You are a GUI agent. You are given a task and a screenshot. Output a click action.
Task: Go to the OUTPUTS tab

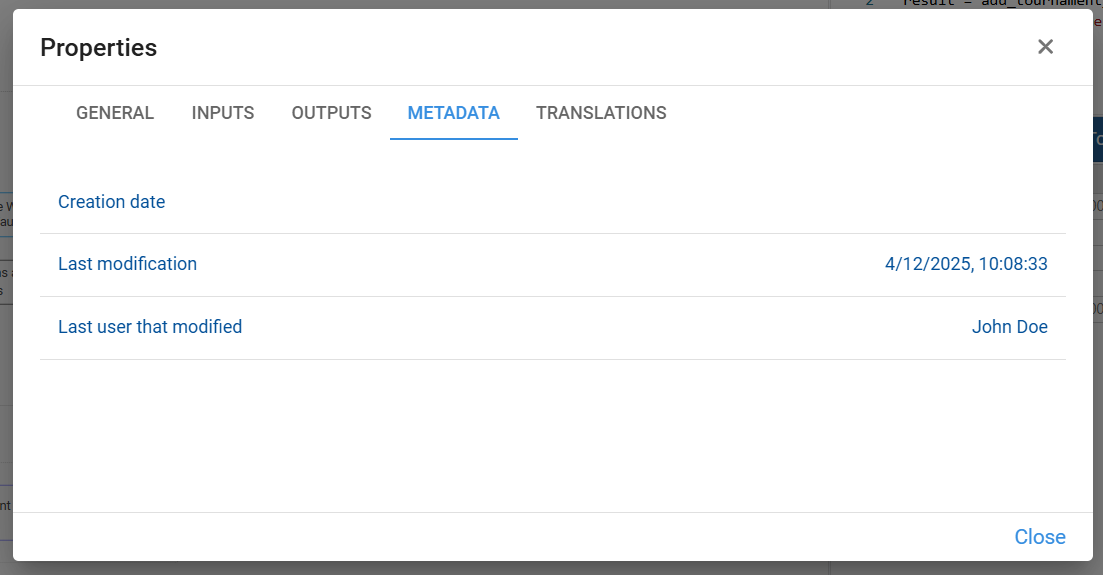pyautogui.click(x=331, y=113)
